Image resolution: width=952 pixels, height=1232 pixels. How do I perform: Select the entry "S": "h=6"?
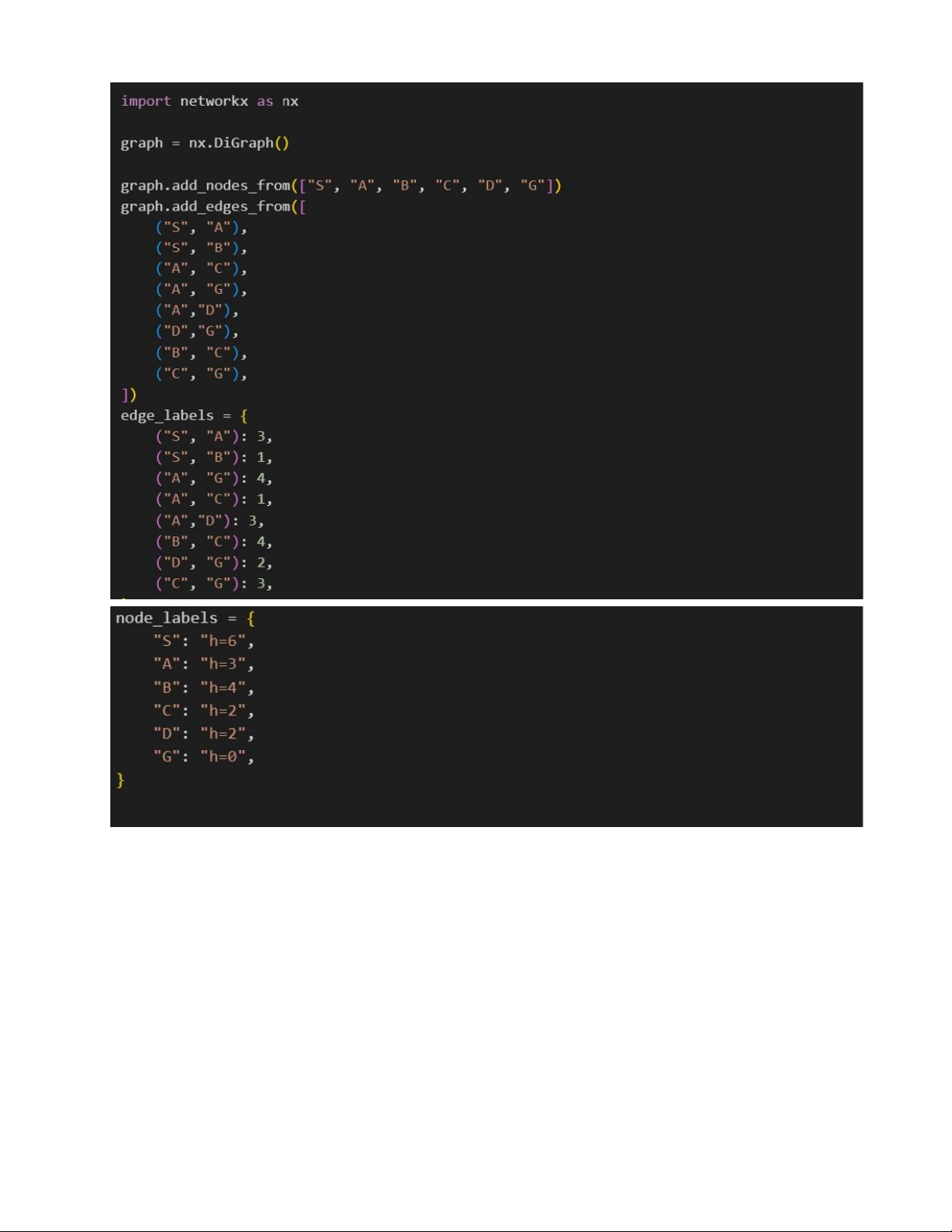[x=204, y=641]
